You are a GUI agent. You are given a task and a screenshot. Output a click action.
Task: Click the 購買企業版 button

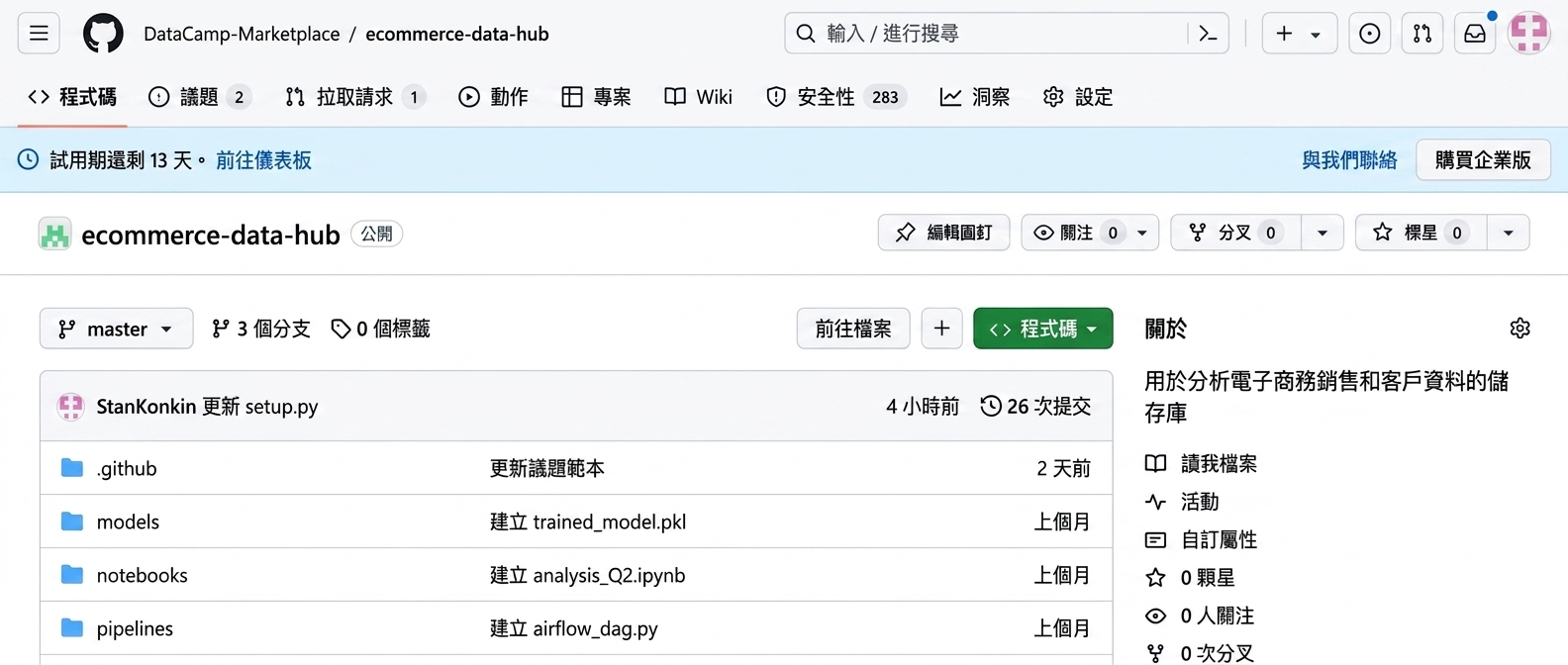(x=1483, y=160)
